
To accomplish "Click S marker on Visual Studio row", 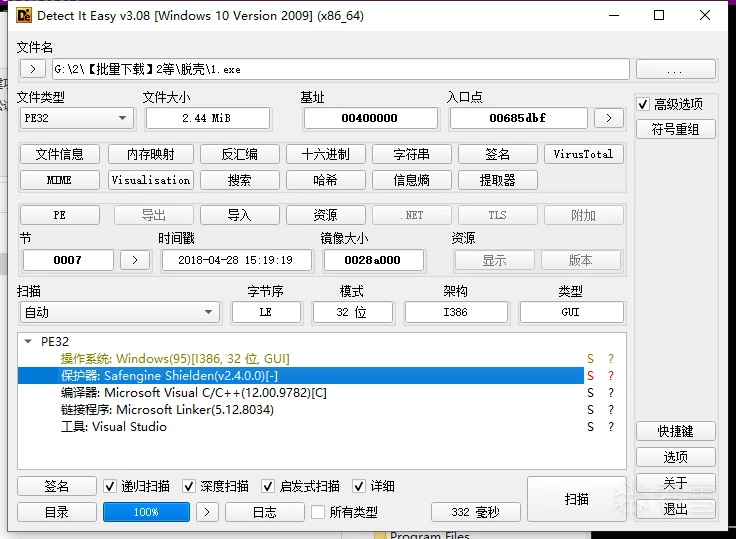I will 590,426.
